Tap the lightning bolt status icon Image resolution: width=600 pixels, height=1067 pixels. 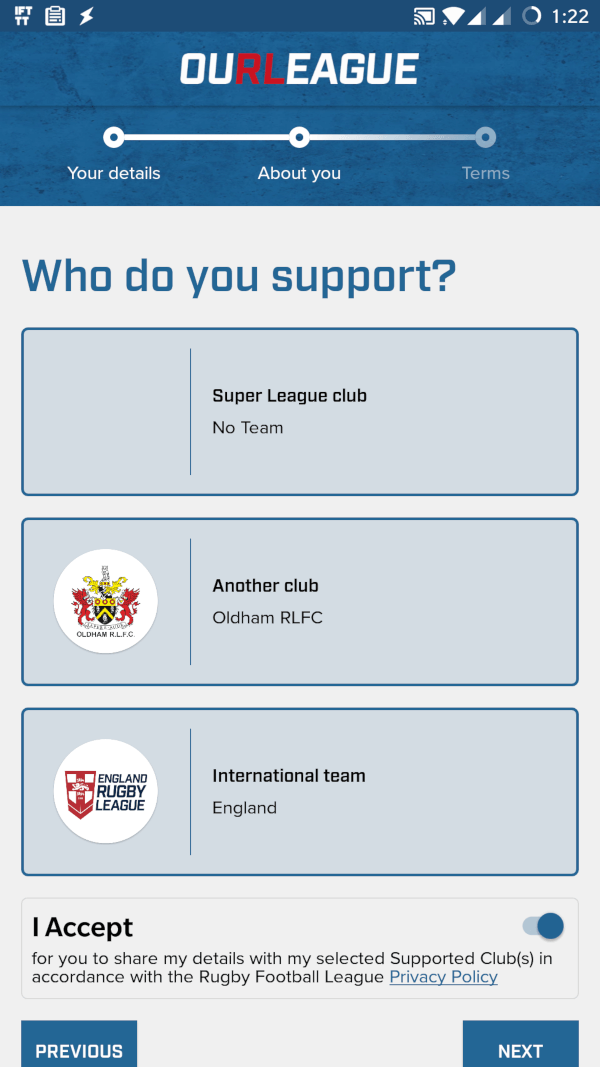[87, 16]
